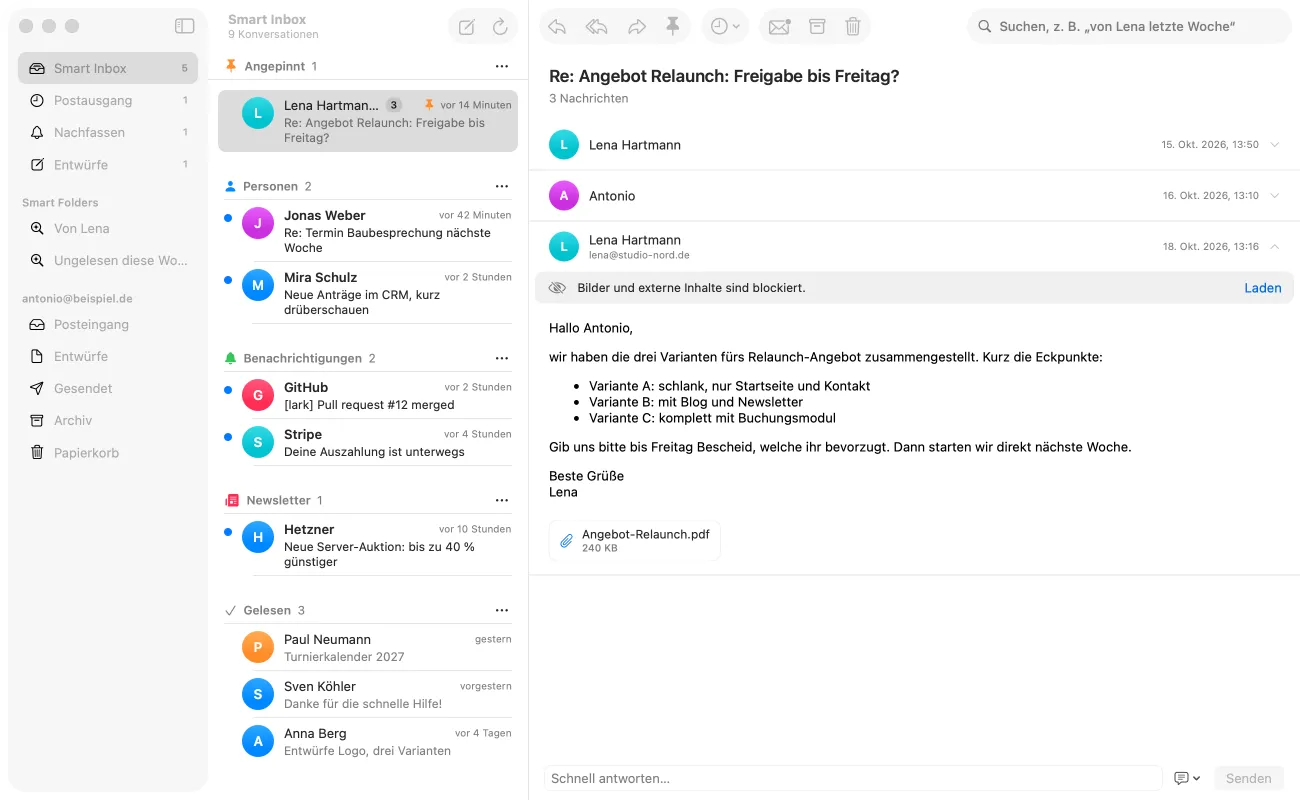Click the Reply arrow icon

coord(557,27)
